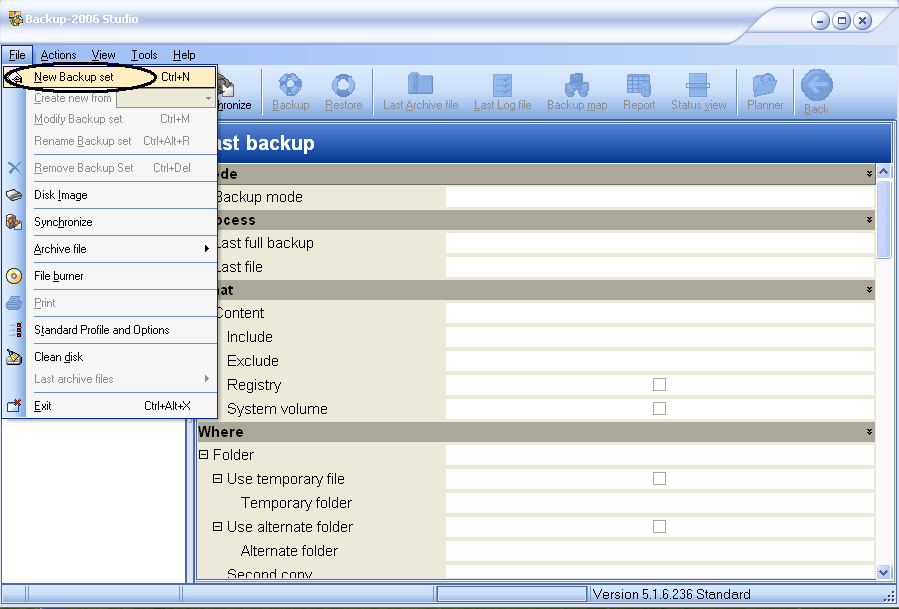Open the View menu
Viewport: 899px width, 609px height.
point(103,55)
